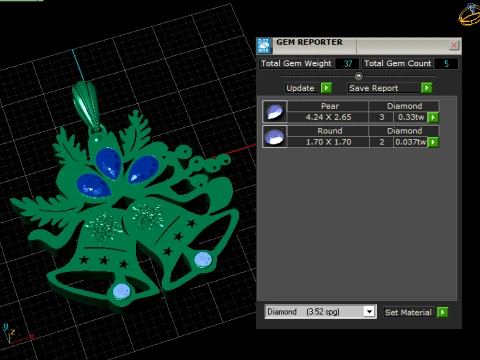Click the gold ring icon in corner
This screenshot has width=480, height=360.
[469, 14]
